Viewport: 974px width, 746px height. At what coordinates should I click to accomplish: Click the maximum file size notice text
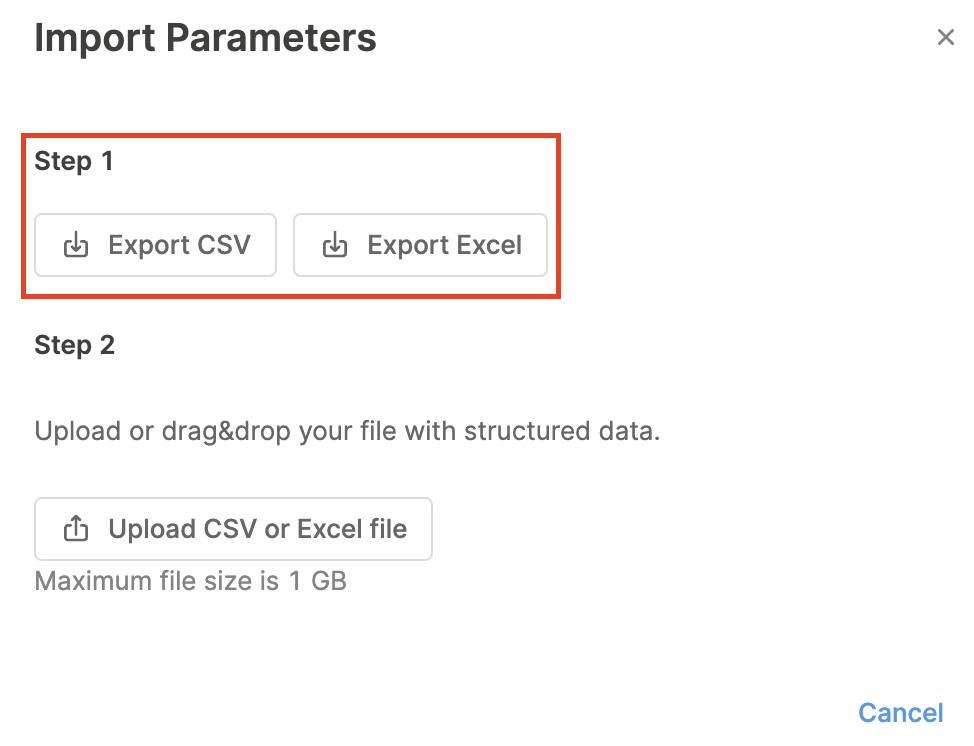pyautogui.click(x=190, y=580)
